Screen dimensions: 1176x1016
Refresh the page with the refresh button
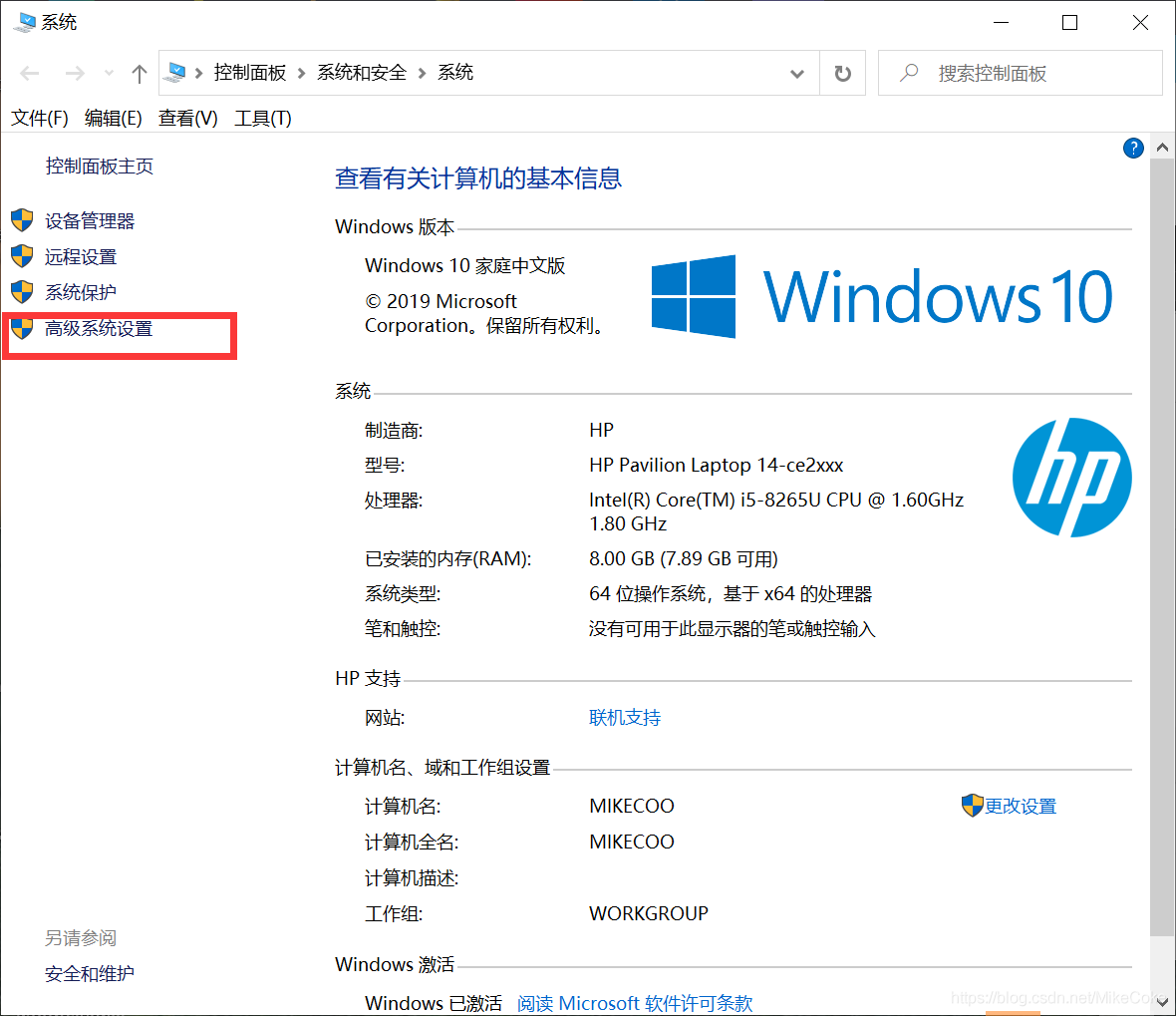[843, 73]
